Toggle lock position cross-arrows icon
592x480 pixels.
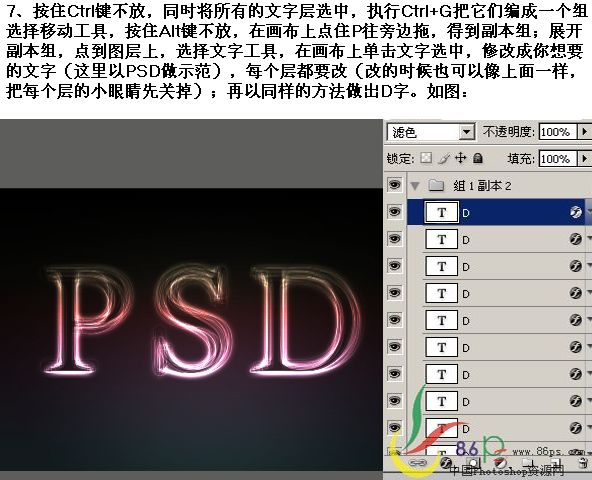(x=461, y=157)
